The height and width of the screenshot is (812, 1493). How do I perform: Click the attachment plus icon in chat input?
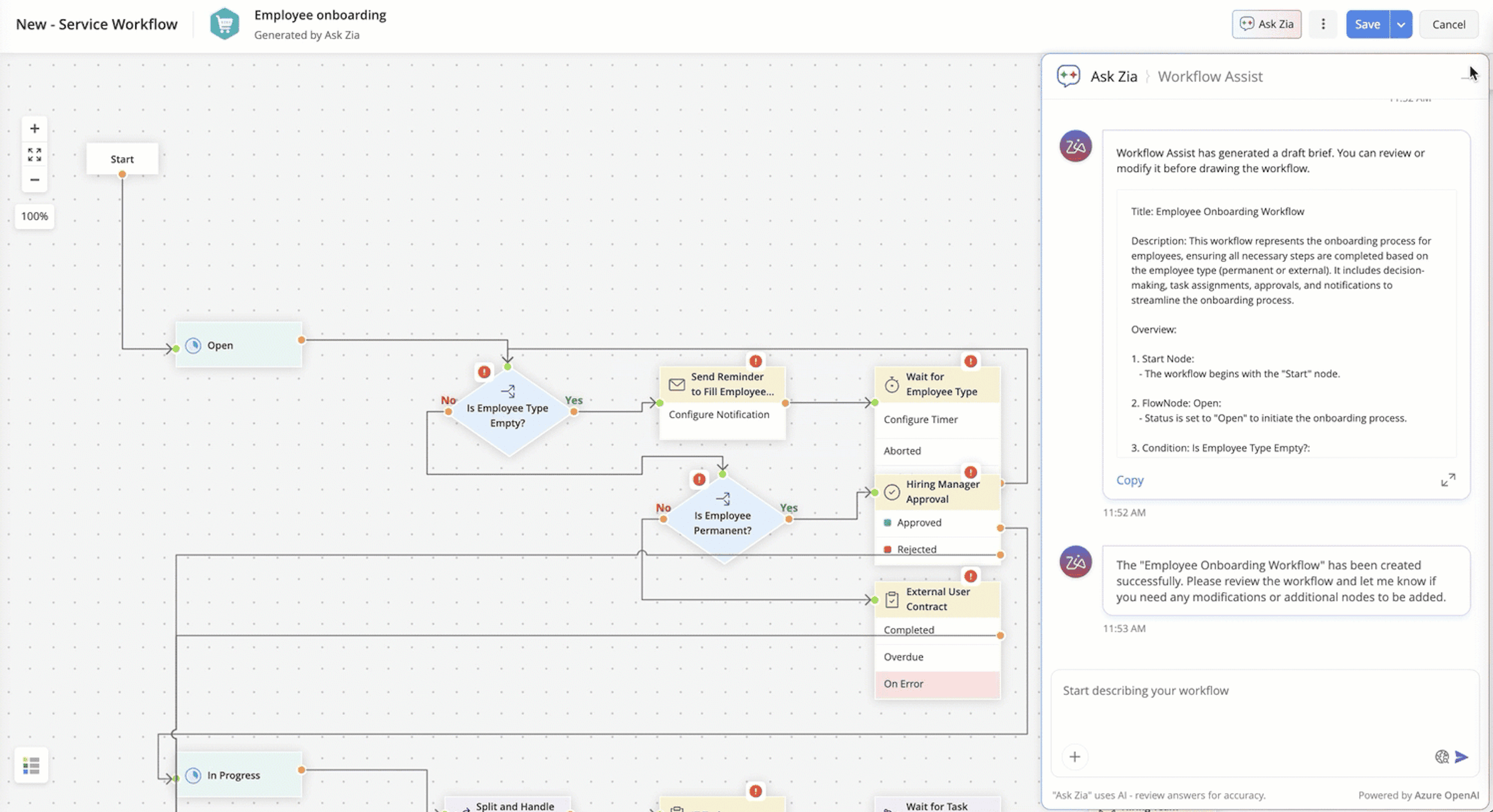tap(1074, 756)
